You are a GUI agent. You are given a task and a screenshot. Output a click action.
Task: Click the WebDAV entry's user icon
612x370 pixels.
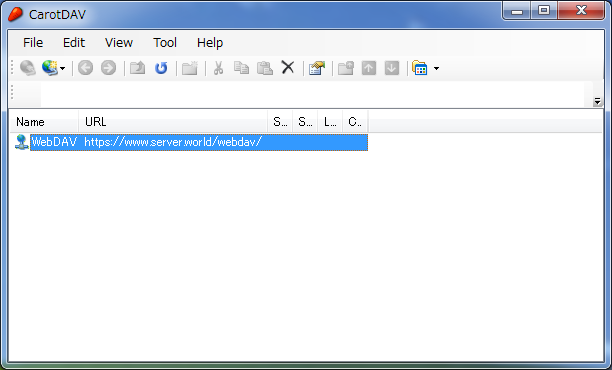[x=21, y=142]
